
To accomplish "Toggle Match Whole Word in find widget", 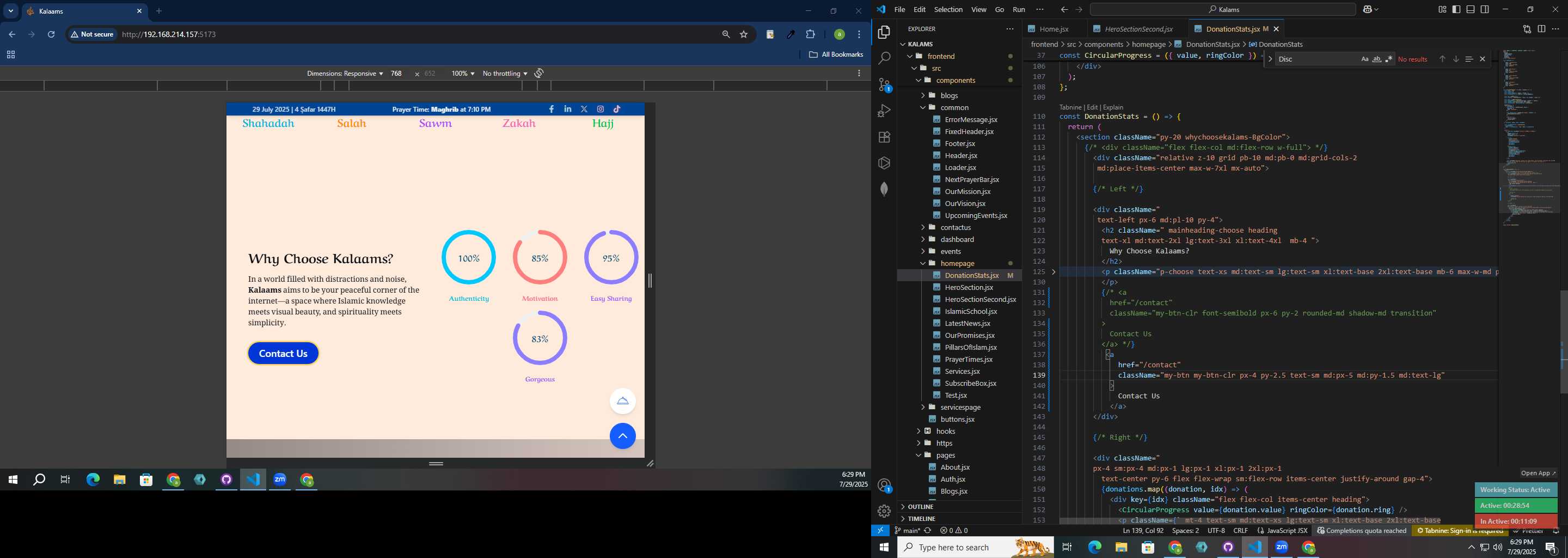I will pos(1377,59).
